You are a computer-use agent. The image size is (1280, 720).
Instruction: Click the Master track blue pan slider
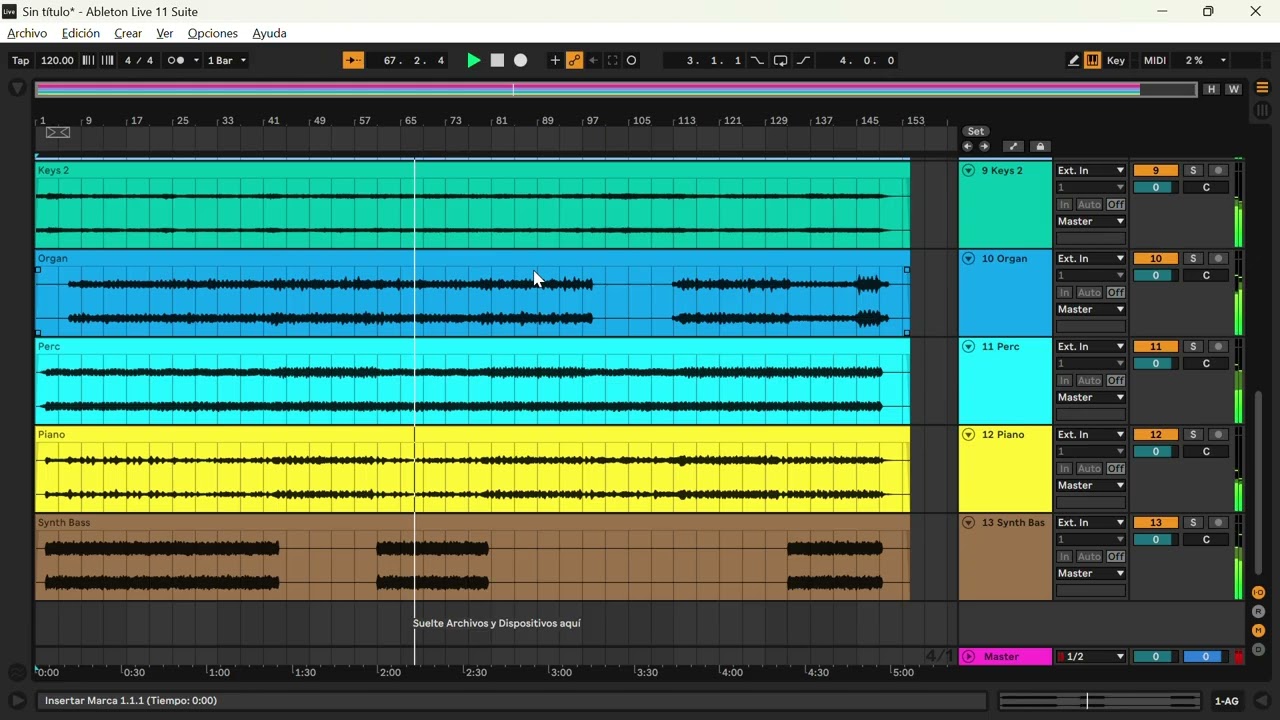click(x=1204, y=657)
